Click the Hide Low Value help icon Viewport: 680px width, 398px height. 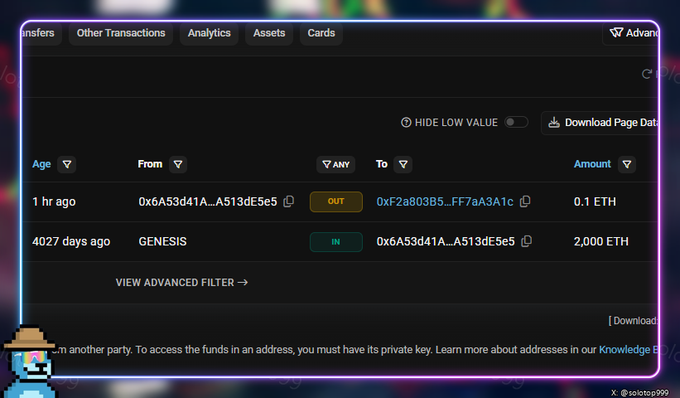(406, 122)
